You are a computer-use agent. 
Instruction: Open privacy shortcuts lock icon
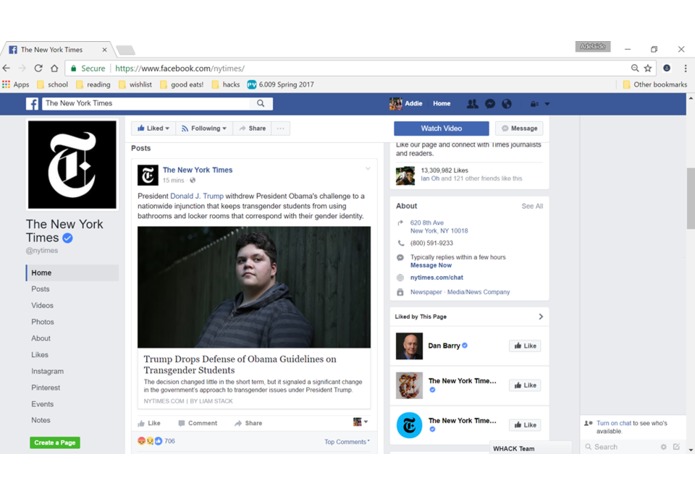tap(535, 104)
